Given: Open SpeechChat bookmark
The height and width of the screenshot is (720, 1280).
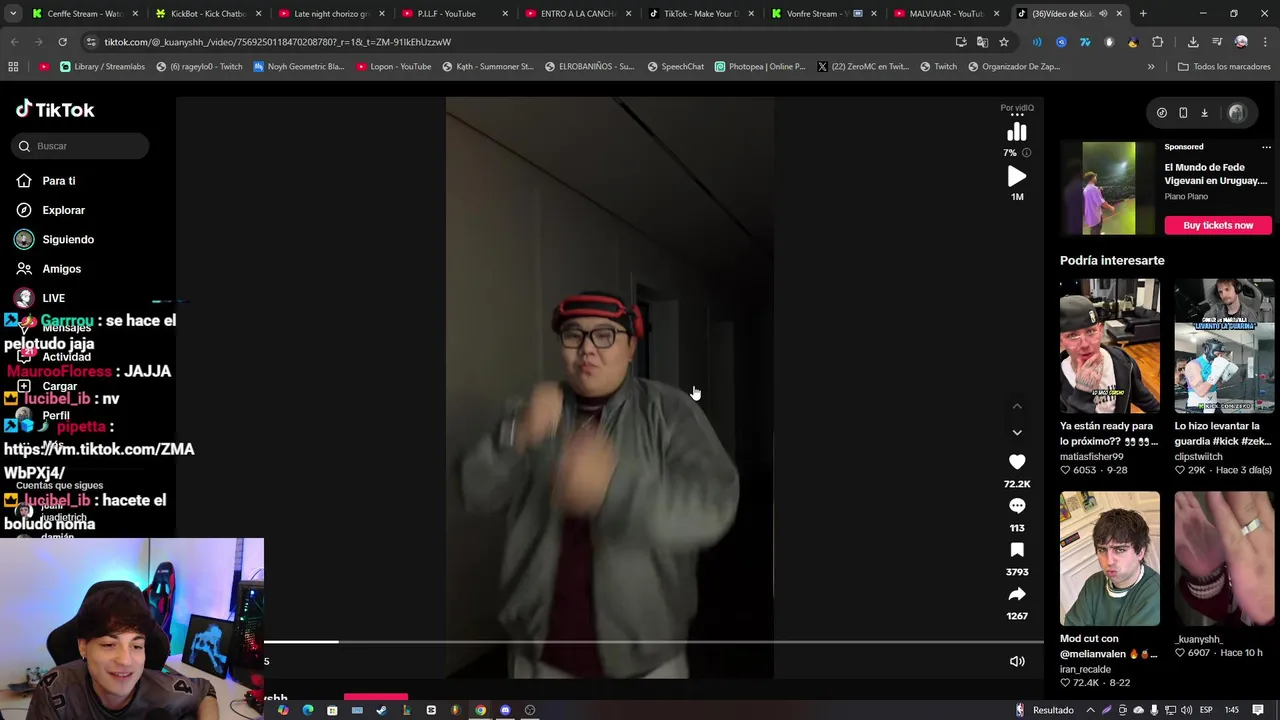Looking at the screenshot, I should coord(675,67).
